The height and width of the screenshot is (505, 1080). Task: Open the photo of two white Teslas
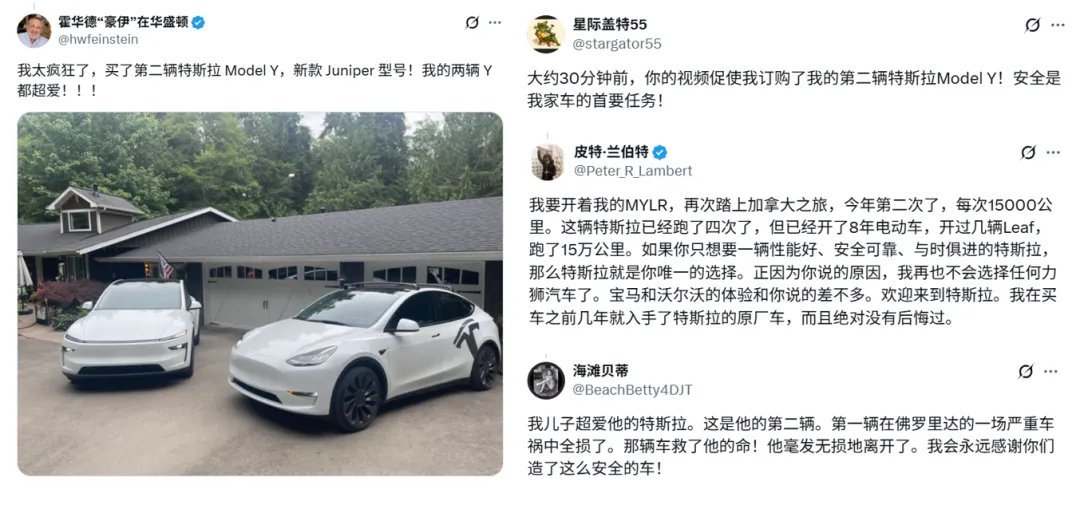tap(260, 294)
